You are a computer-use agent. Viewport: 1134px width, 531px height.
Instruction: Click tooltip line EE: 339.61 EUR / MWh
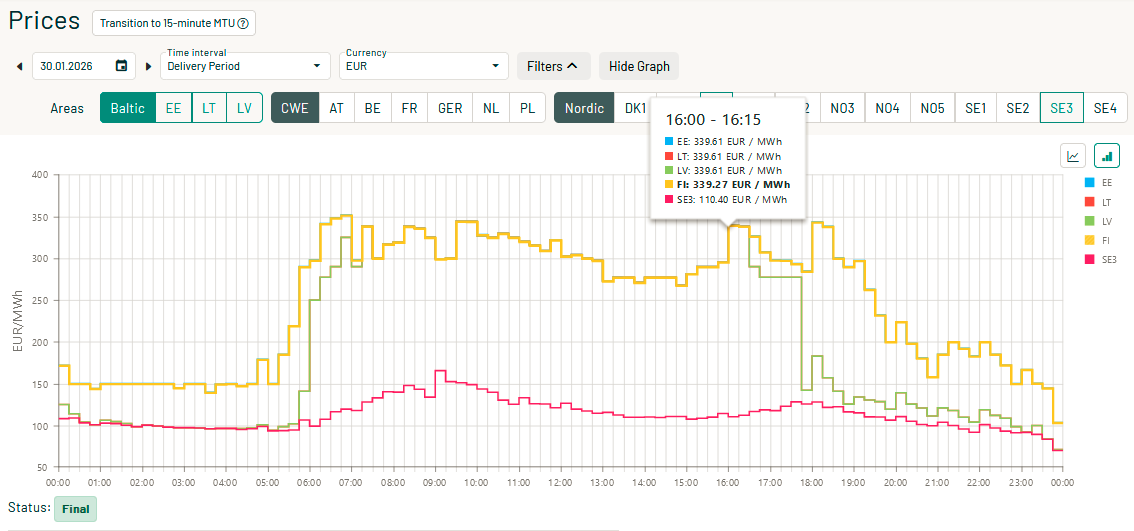click(723, 141)
